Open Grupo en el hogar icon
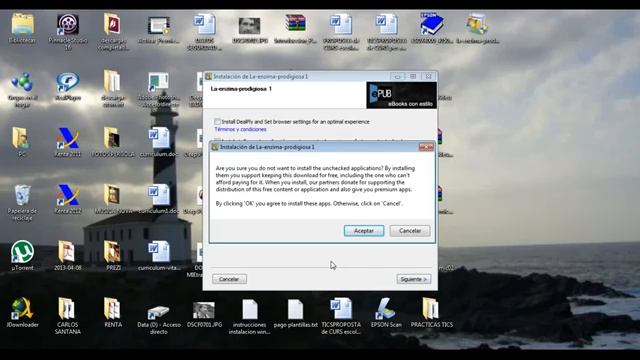This screenshot has height=360, width=640. [x=22, y=89]
